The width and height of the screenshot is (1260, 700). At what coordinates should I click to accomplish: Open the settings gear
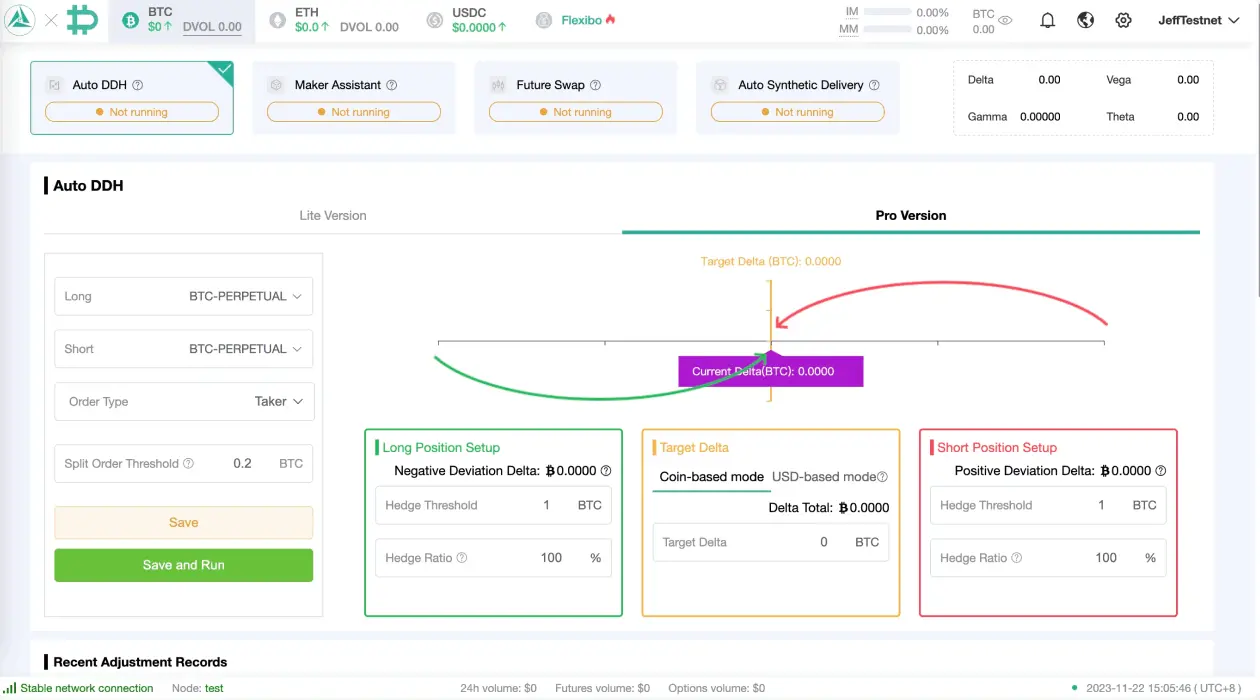1123,19
